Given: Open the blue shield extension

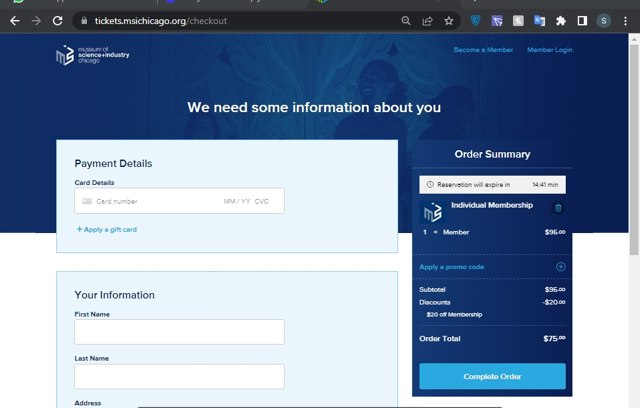Looking at the screenshot, I should click(476, 21).
